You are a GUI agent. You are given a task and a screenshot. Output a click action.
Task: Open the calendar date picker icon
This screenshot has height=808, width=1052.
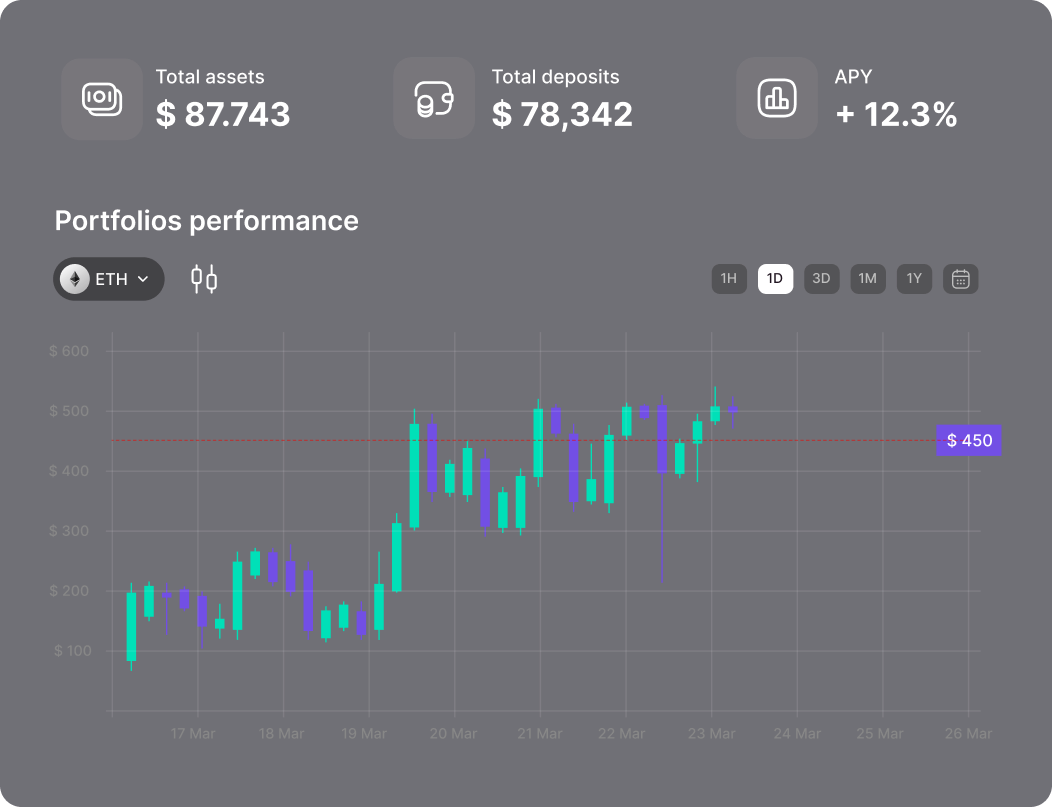961,279
